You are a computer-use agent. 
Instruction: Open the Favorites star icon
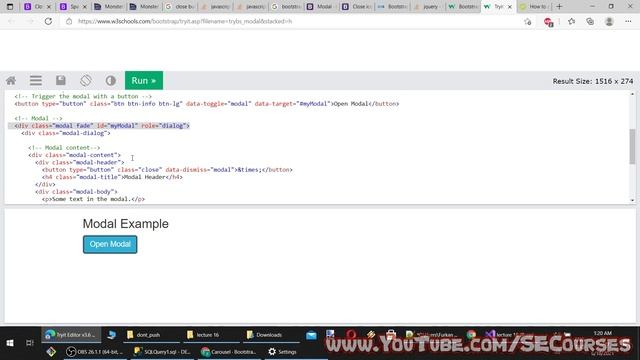tap(571, 21)
